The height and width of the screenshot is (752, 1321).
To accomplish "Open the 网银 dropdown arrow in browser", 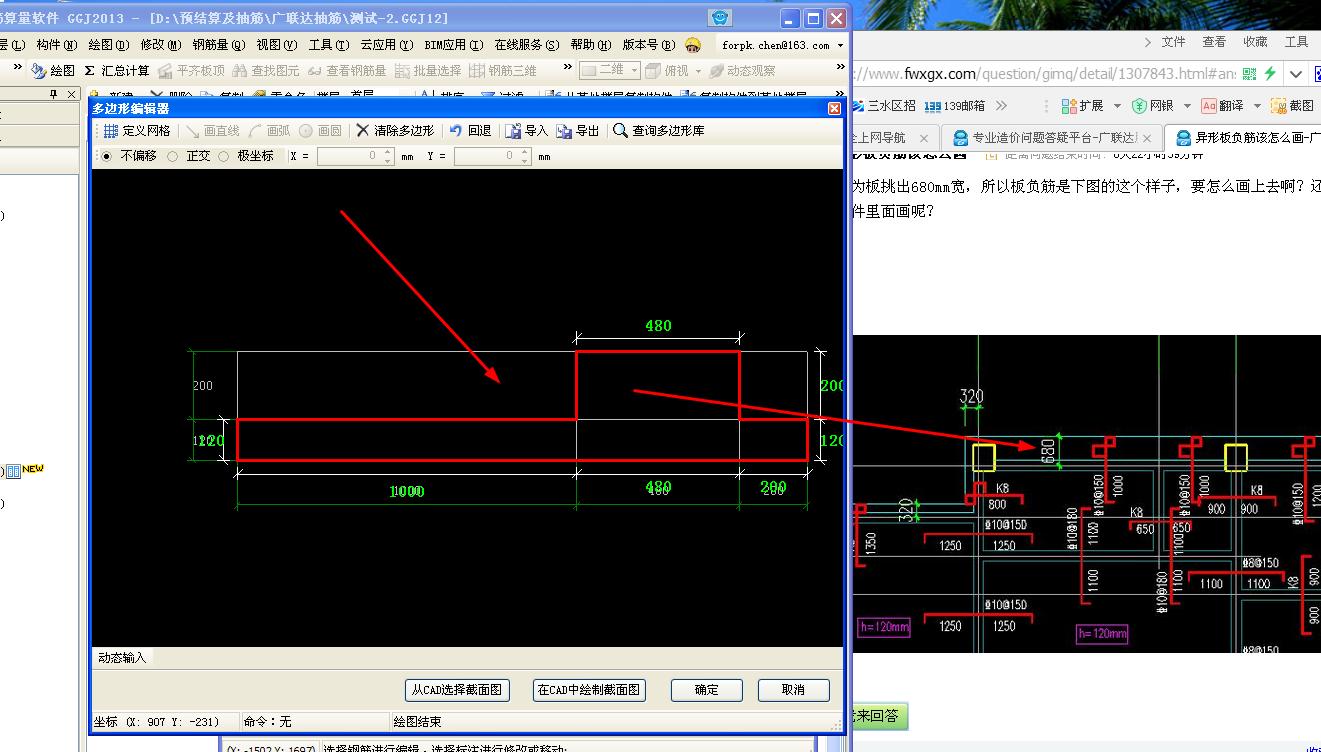I will [1186, 105].
